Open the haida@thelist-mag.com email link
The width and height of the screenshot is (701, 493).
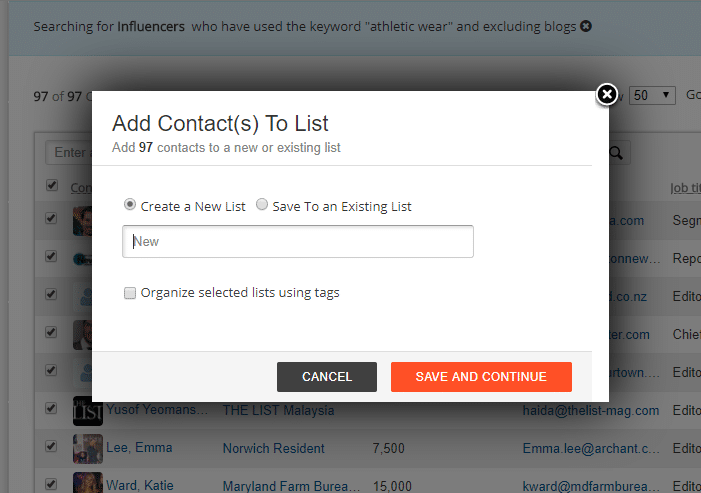pyautogui.click(x=591, y=411)
